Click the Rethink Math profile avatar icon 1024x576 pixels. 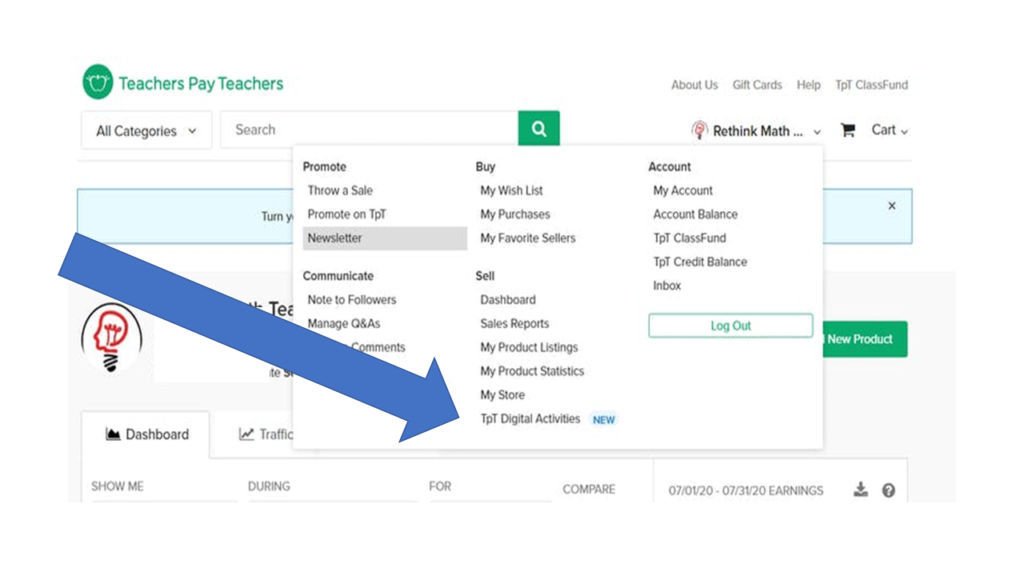click(x=699, y=131)
